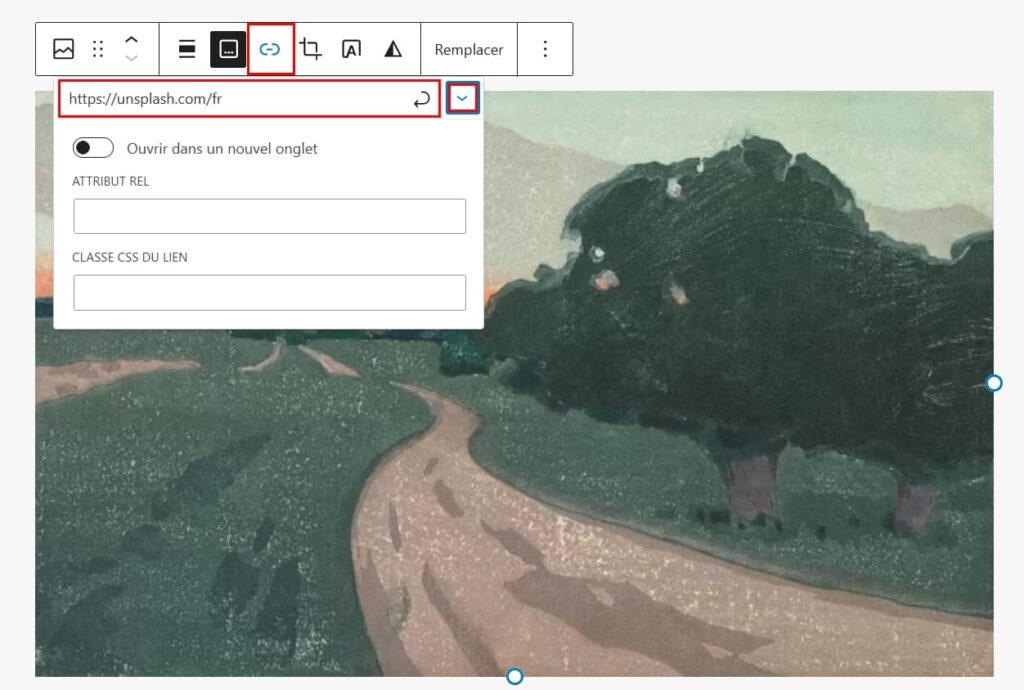Select the unsplash.com URL field
This screenshot has height=690, width=1024.
pyautogui.click(x=200, y=99)
